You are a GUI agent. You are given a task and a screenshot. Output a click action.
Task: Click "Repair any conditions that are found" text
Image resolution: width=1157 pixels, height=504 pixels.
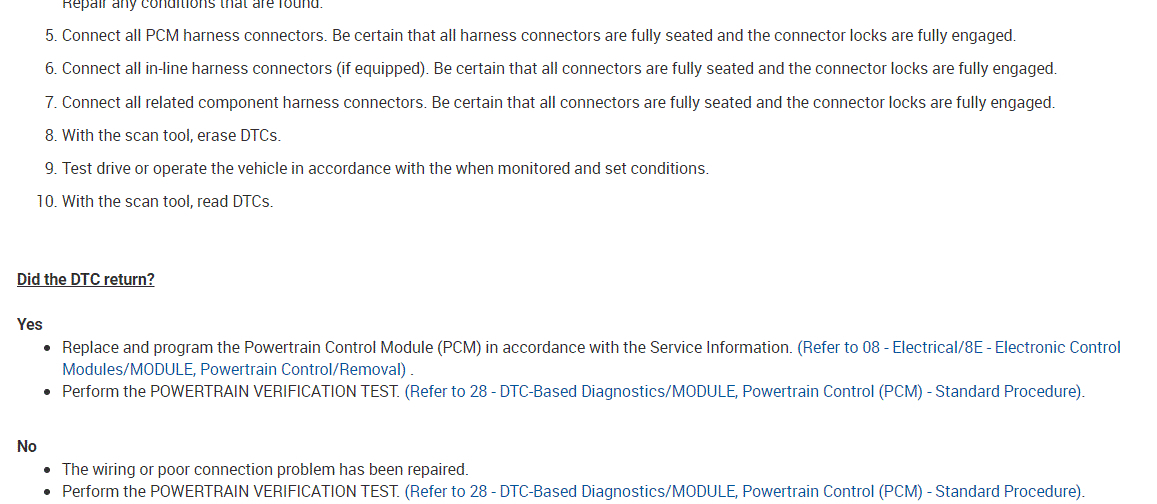click(x=192, y=5)
